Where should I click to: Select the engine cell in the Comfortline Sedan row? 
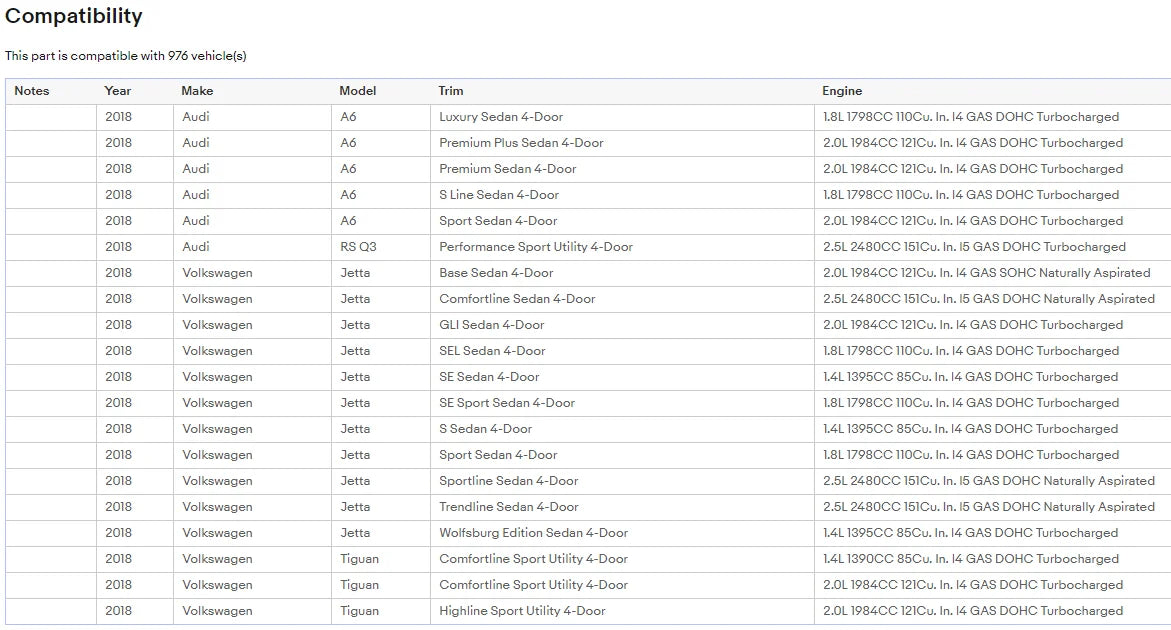993,299
